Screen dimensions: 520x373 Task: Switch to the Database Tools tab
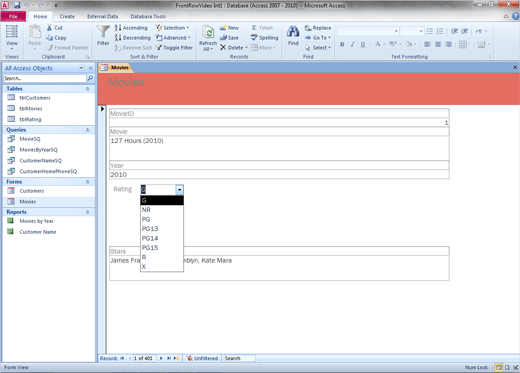[148, 16]
